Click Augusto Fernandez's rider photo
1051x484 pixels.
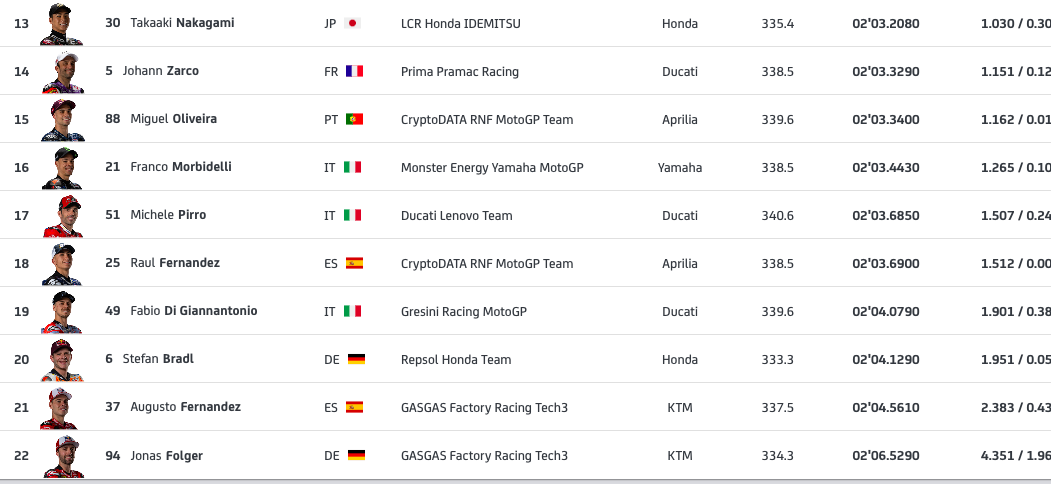pos(62,408)
